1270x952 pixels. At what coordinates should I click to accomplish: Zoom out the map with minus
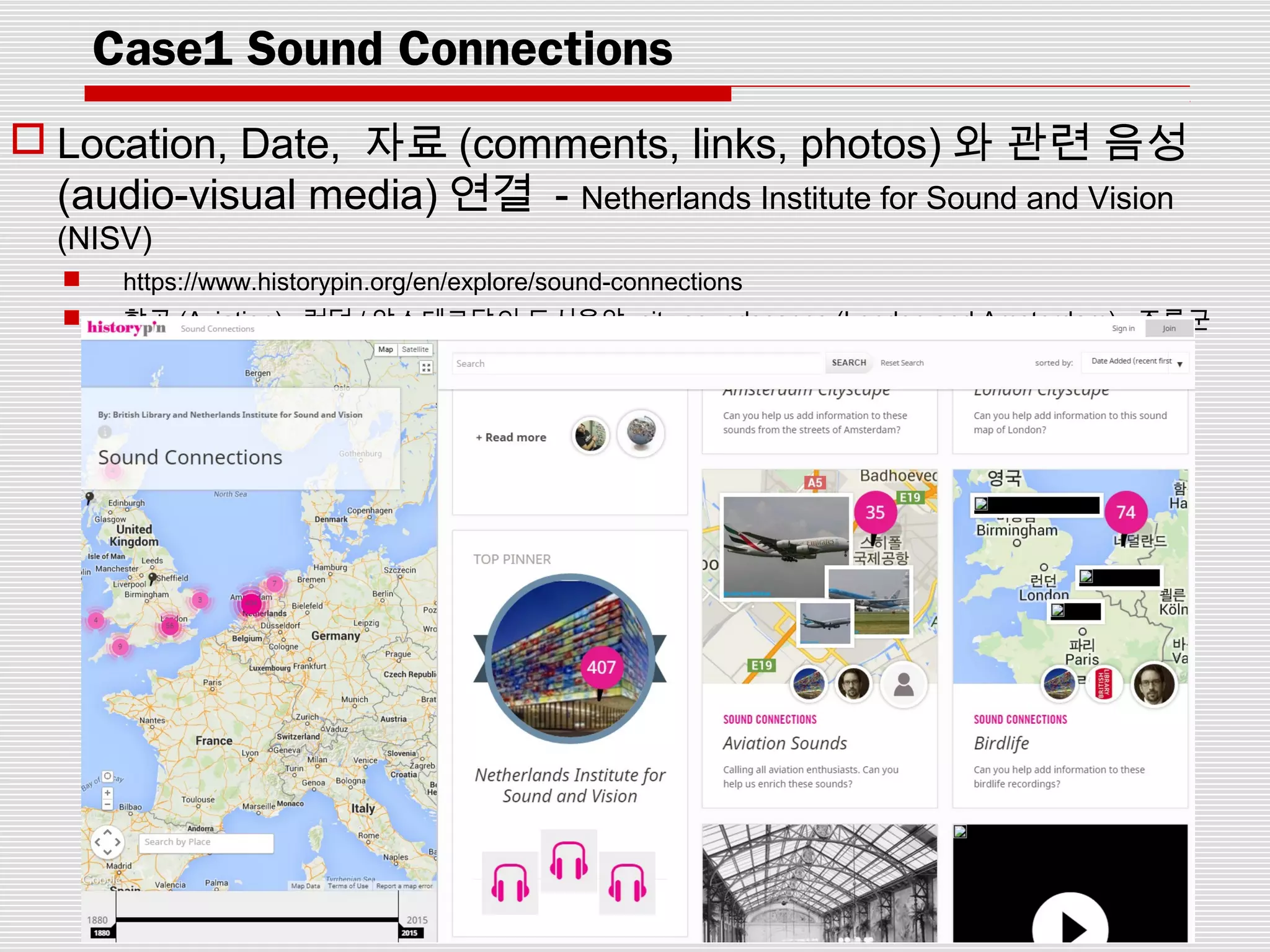(107, 804)
